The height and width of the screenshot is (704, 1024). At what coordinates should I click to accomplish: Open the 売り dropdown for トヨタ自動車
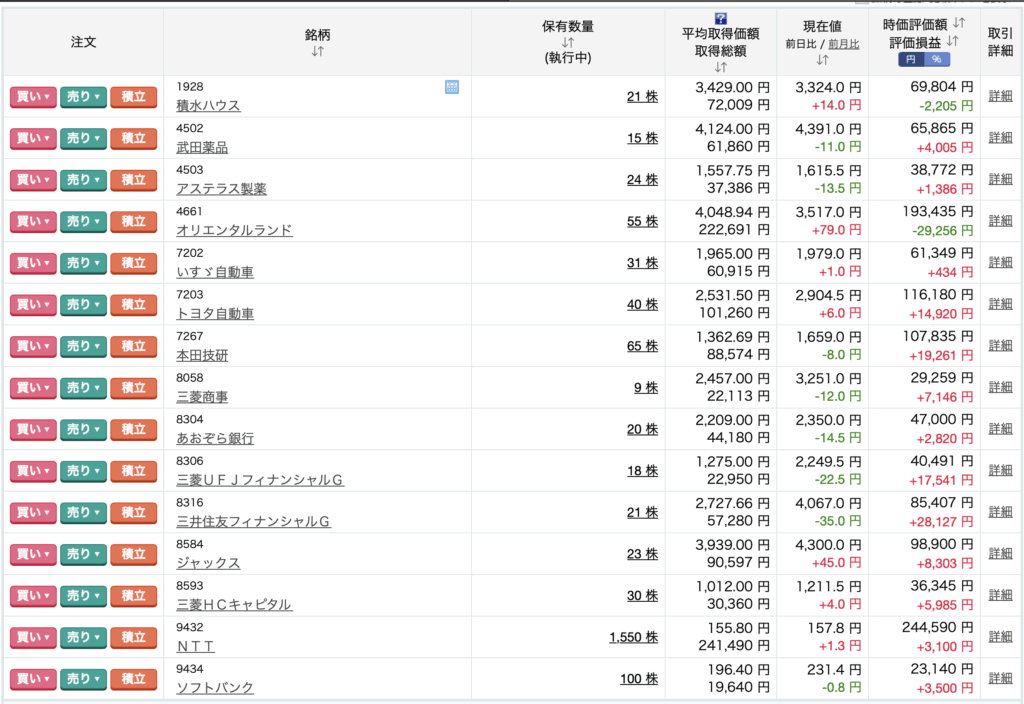pyautogui.click(x=83, y=305)
